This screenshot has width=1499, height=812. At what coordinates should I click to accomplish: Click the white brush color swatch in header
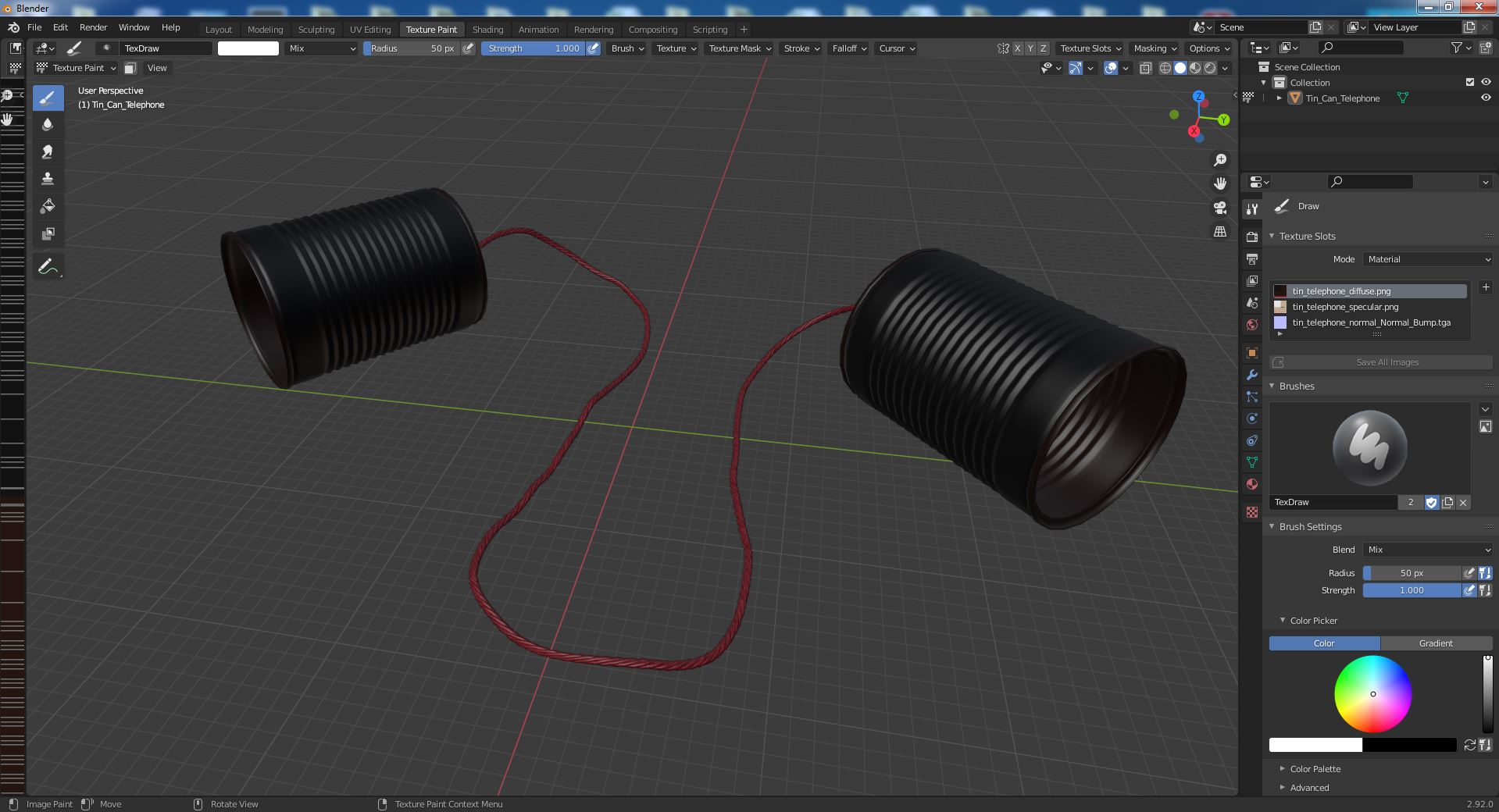click(x=248, y=48)
